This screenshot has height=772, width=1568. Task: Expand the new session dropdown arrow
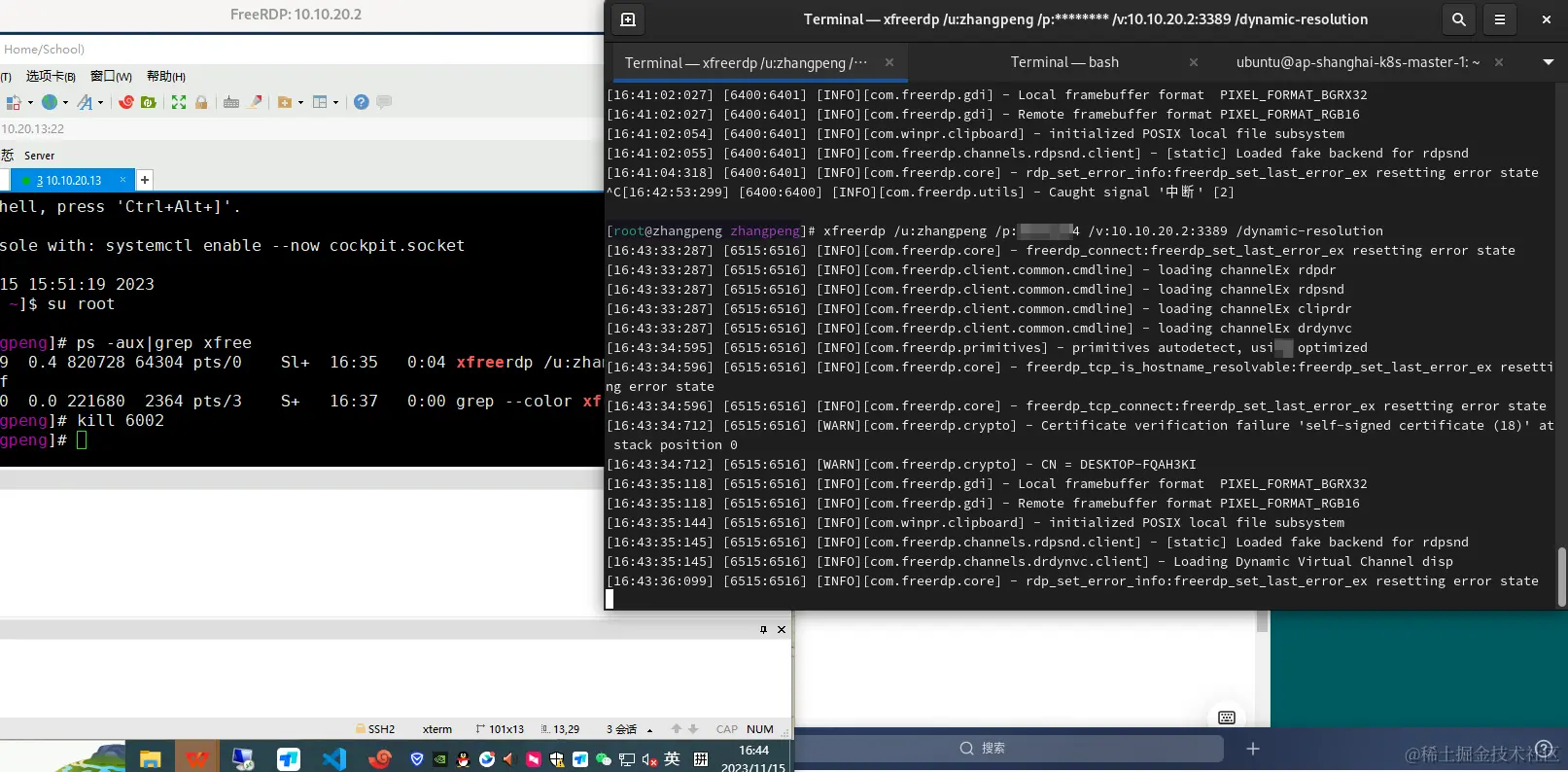coord(30,102)
